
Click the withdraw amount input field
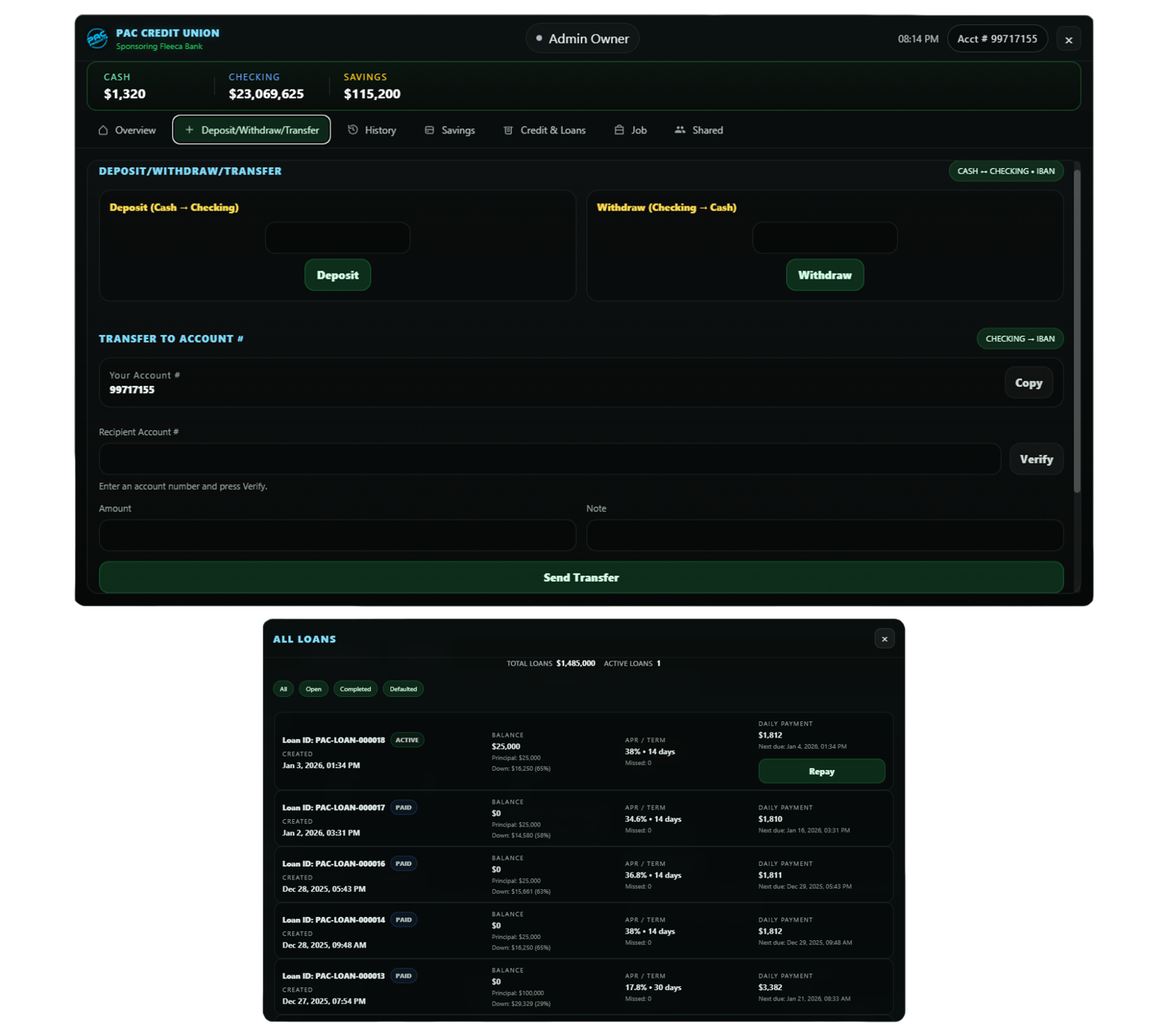(x=825, y=238)
